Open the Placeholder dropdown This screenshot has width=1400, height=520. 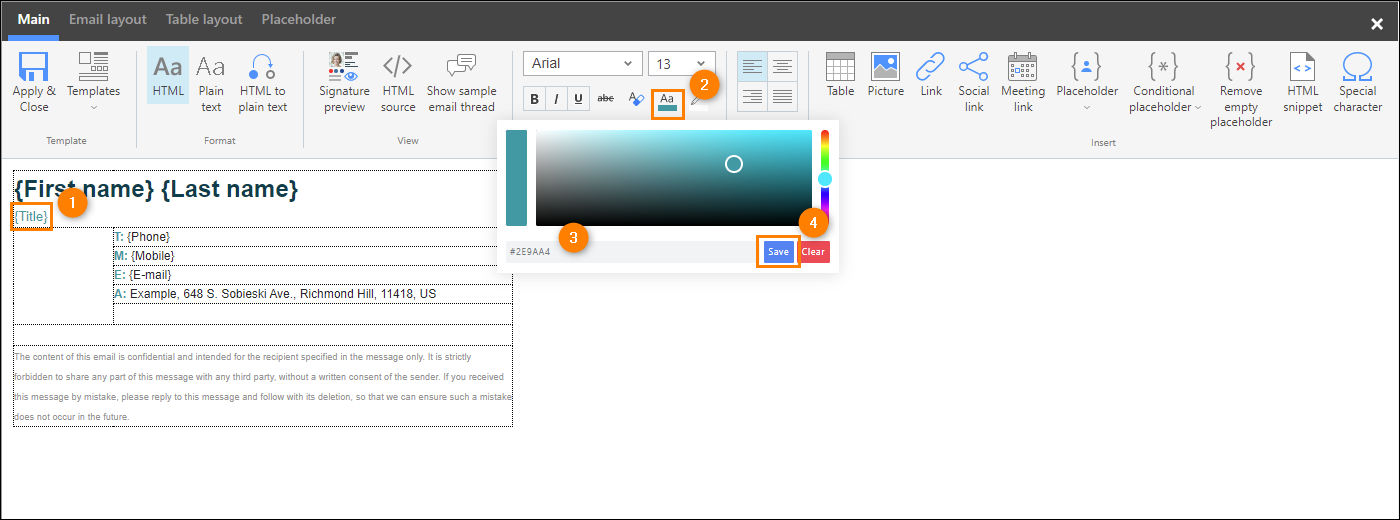1087,82
